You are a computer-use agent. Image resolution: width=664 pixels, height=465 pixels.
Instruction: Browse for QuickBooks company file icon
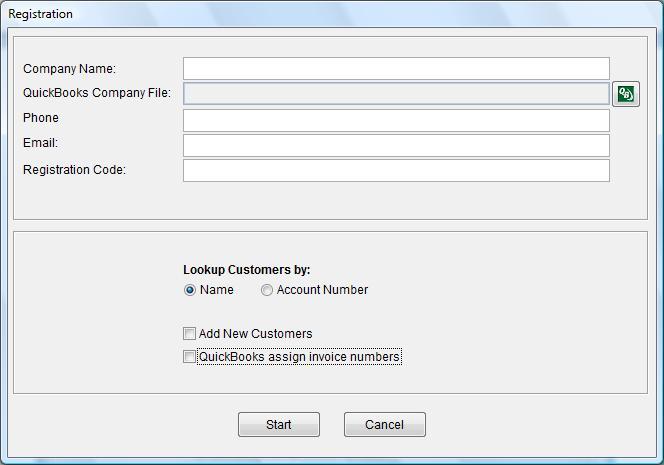[x=625, y=94]
